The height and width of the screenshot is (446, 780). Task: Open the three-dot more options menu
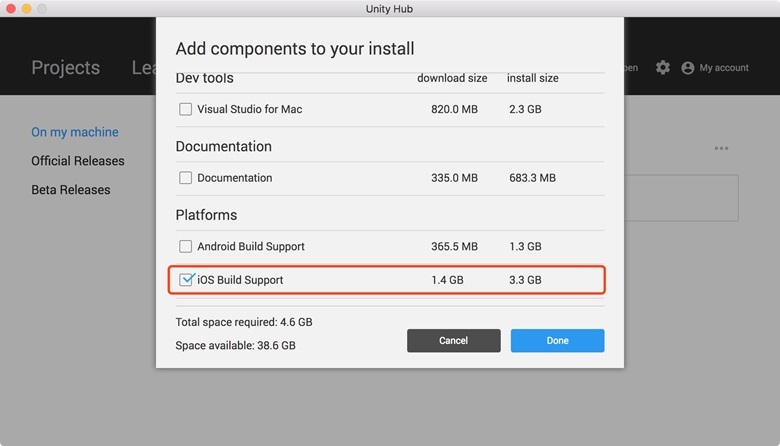click(721, 148)
